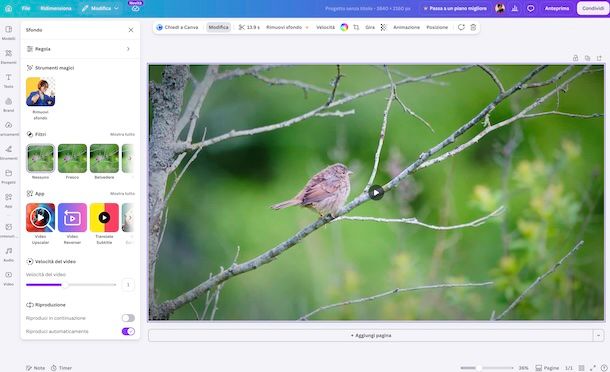Viewport: 610px width, 372px height.
Task: Open the Strumenti sidebar icon
Action: coord(9,153)
